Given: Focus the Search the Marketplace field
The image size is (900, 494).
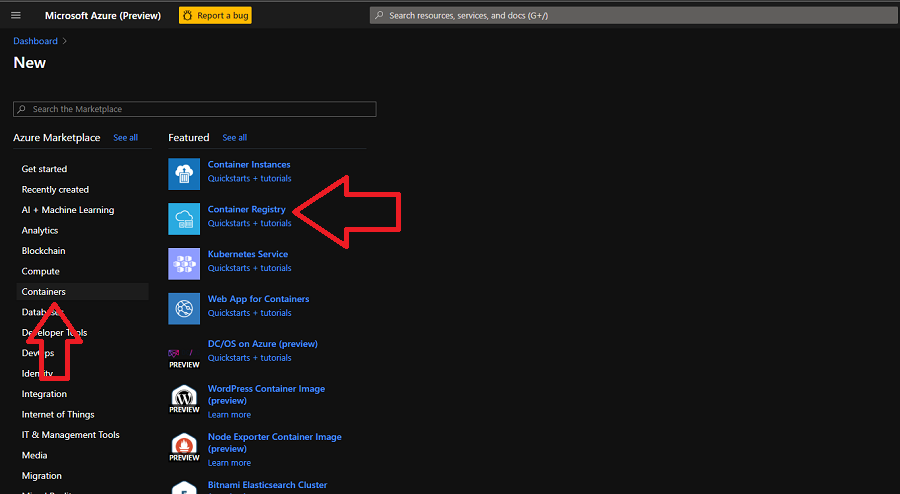Looking at the screenshot, I should (195, 109).
